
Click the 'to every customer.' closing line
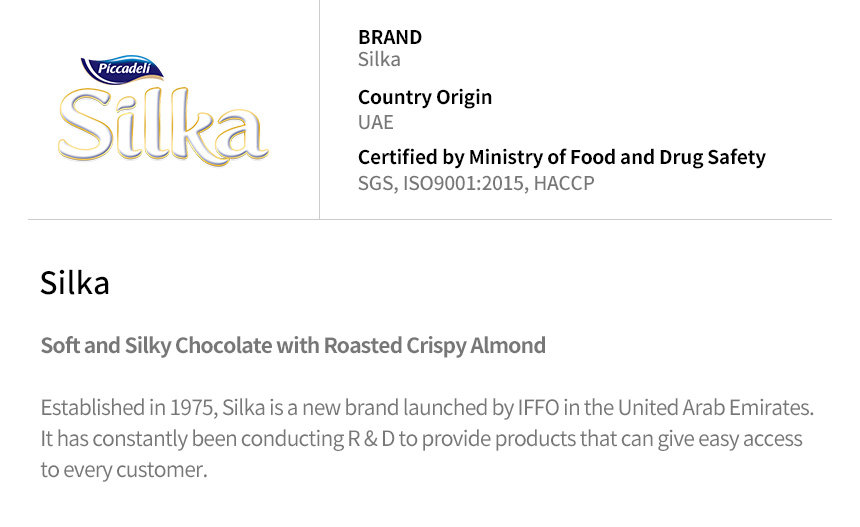tap(125, 471)
